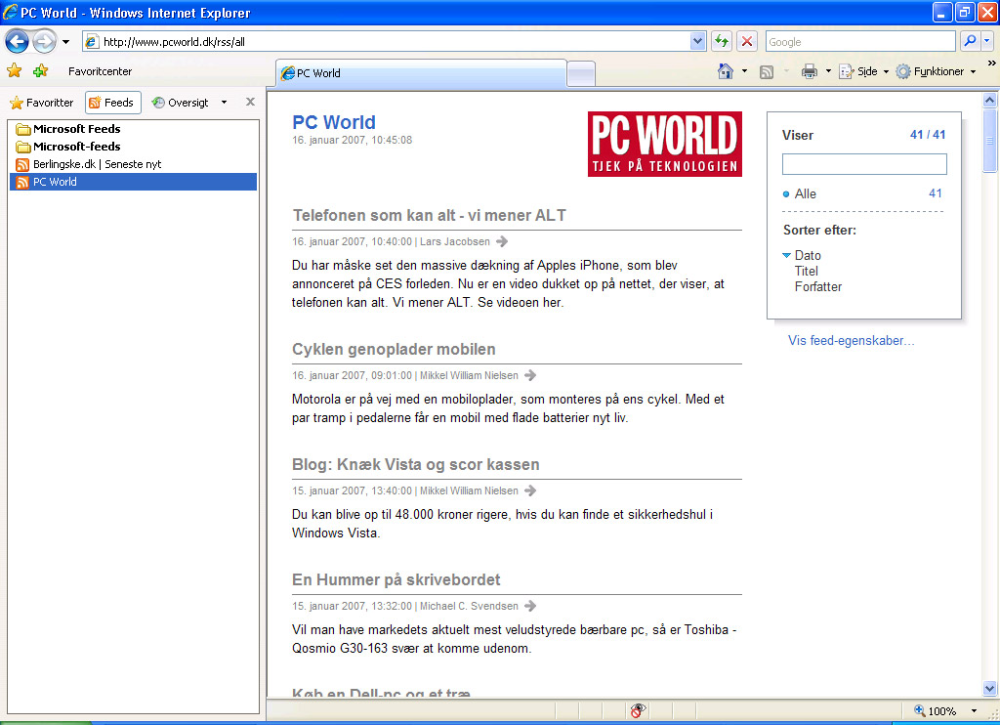Click the Add to Favorites star icon
This screenshot has width=1000, height=725.
41,71
